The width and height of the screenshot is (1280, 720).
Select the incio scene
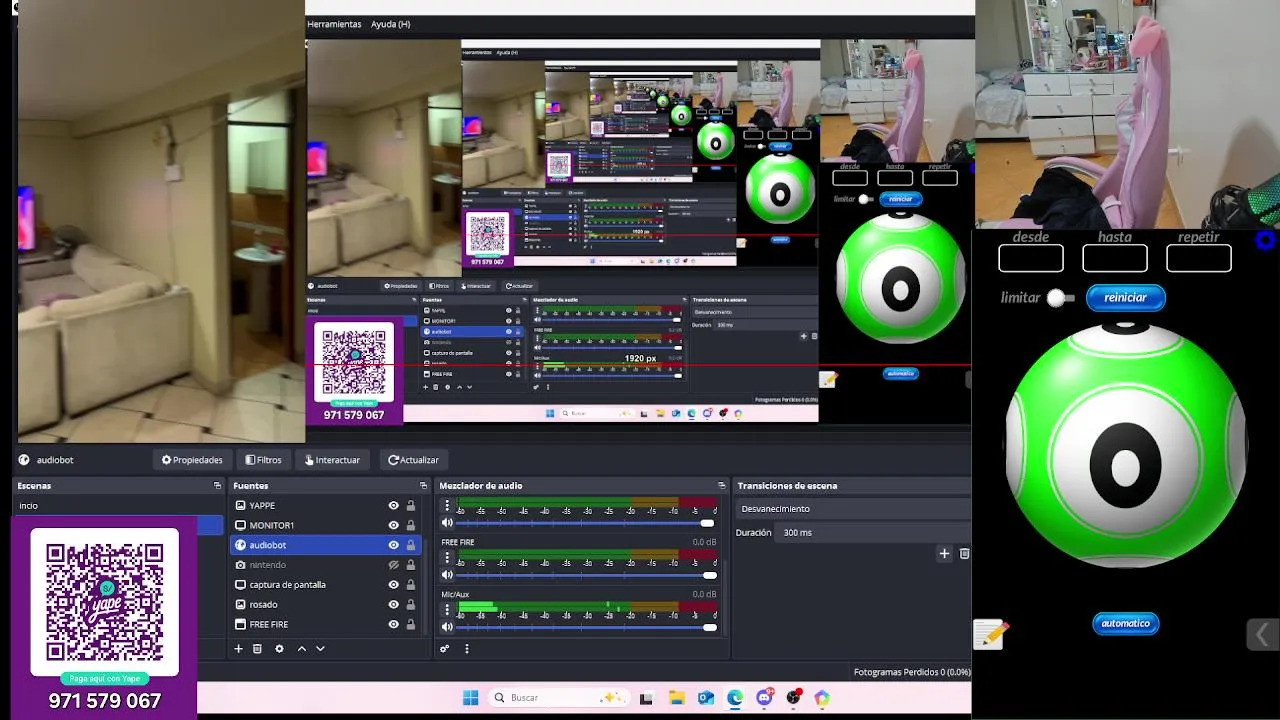[x=118, y=506]
